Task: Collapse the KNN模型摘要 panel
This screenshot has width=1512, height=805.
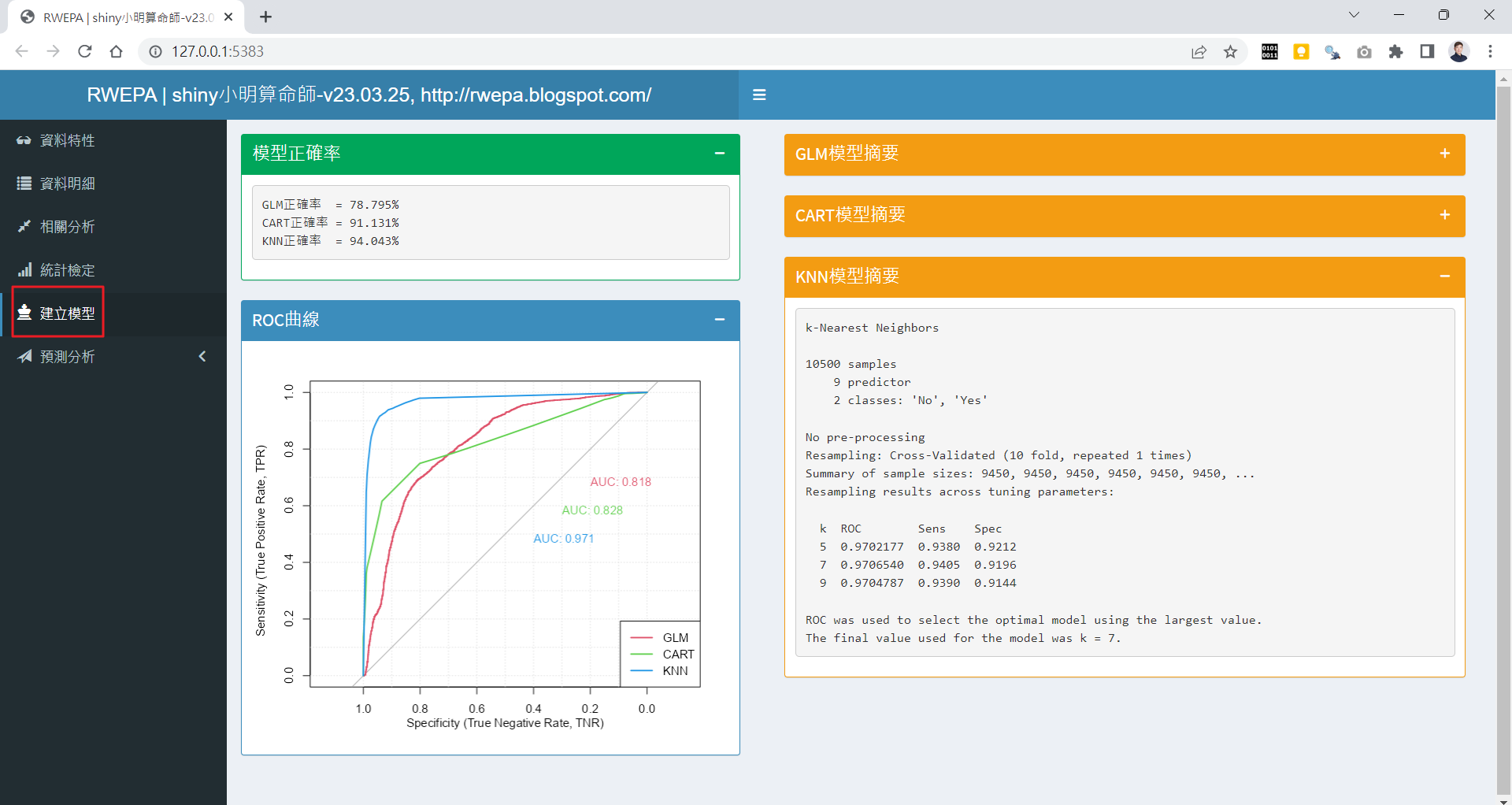Action: coord(1444,276)
